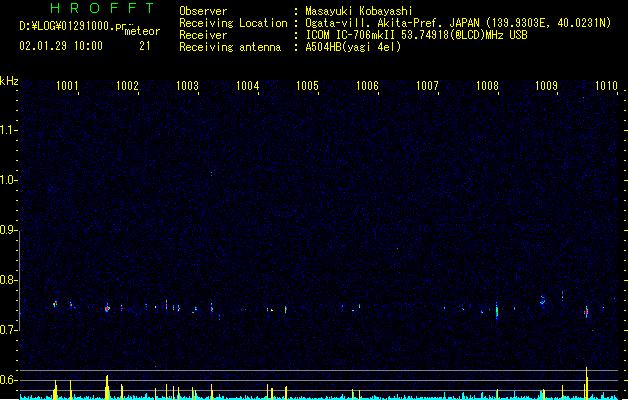The width and height of the screenshot is (629, 400).
Task: Click the tallest yellow power spike near 1010
Action: [x=586, y=383]
